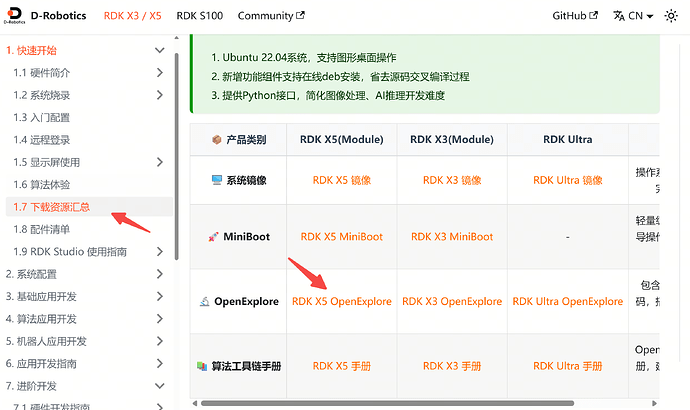The width and height of the screenshot is (690, 410).
Task: Expand the 1.5 显示屏使用 chevron
Action: [160, 162]
